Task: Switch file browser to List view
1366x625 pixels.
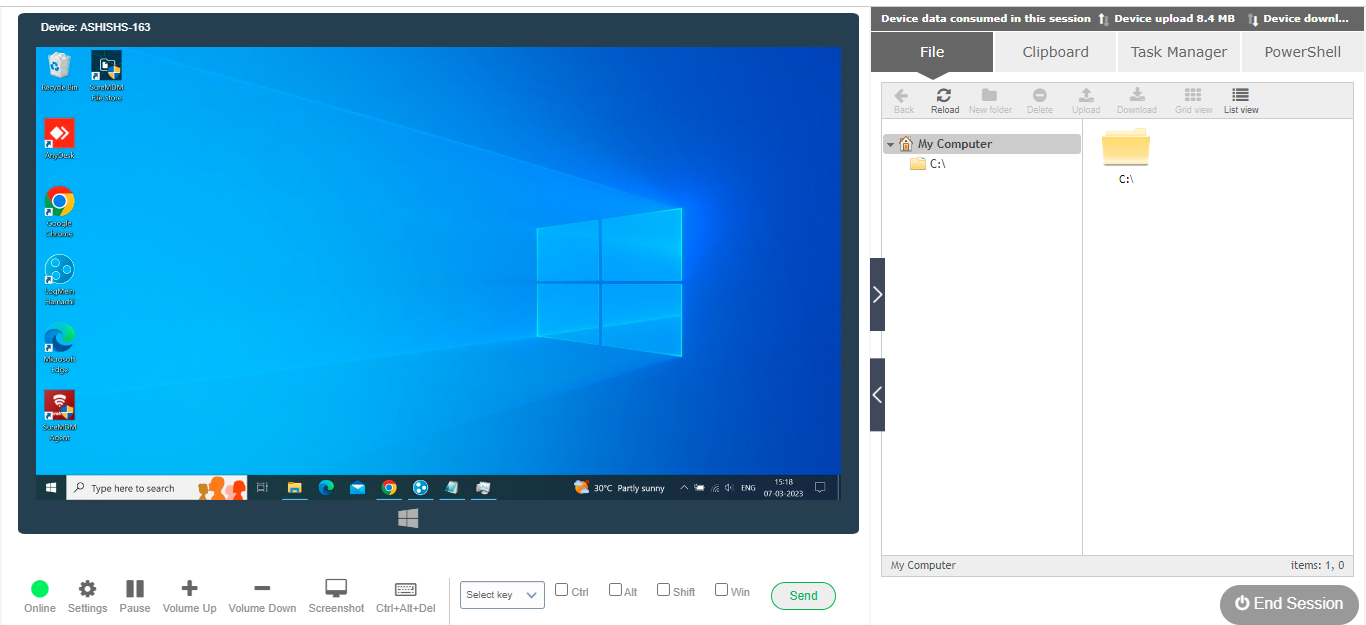Action: pyautogui.click(x=1241, y=99)
